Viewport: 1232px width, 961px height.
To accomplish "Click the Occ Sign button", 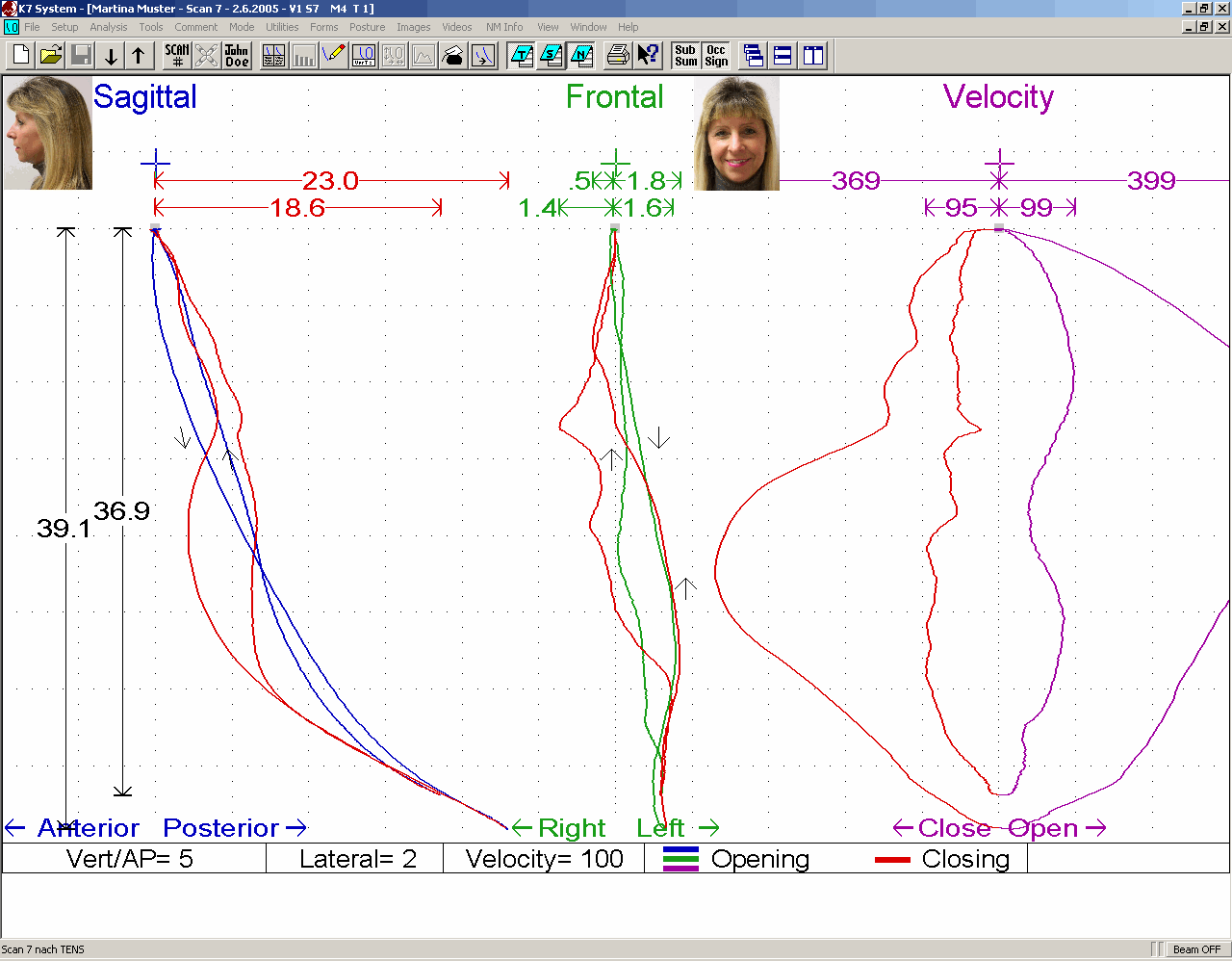I will pyautogui.click(x=716, y=56).
